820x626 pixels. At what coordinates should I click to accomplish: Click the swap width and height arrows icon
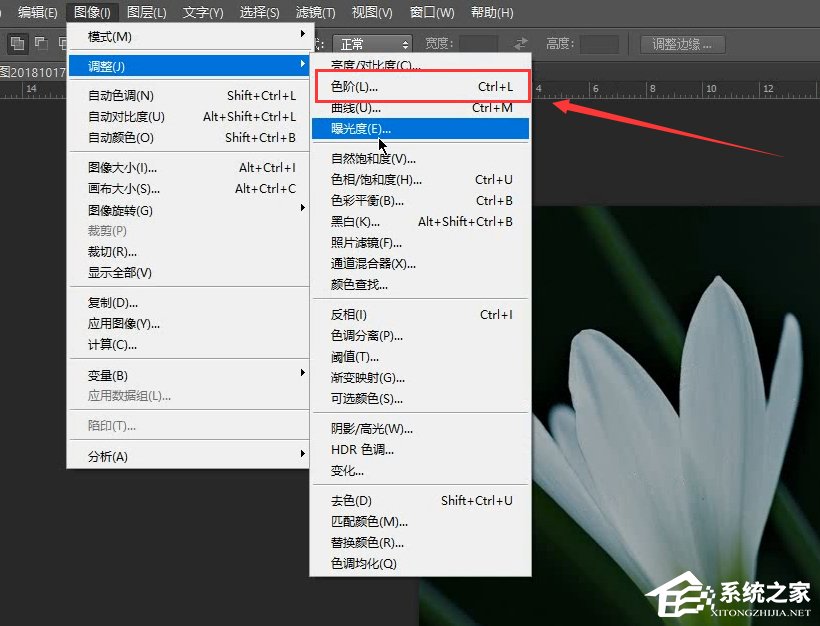point(519,43)
